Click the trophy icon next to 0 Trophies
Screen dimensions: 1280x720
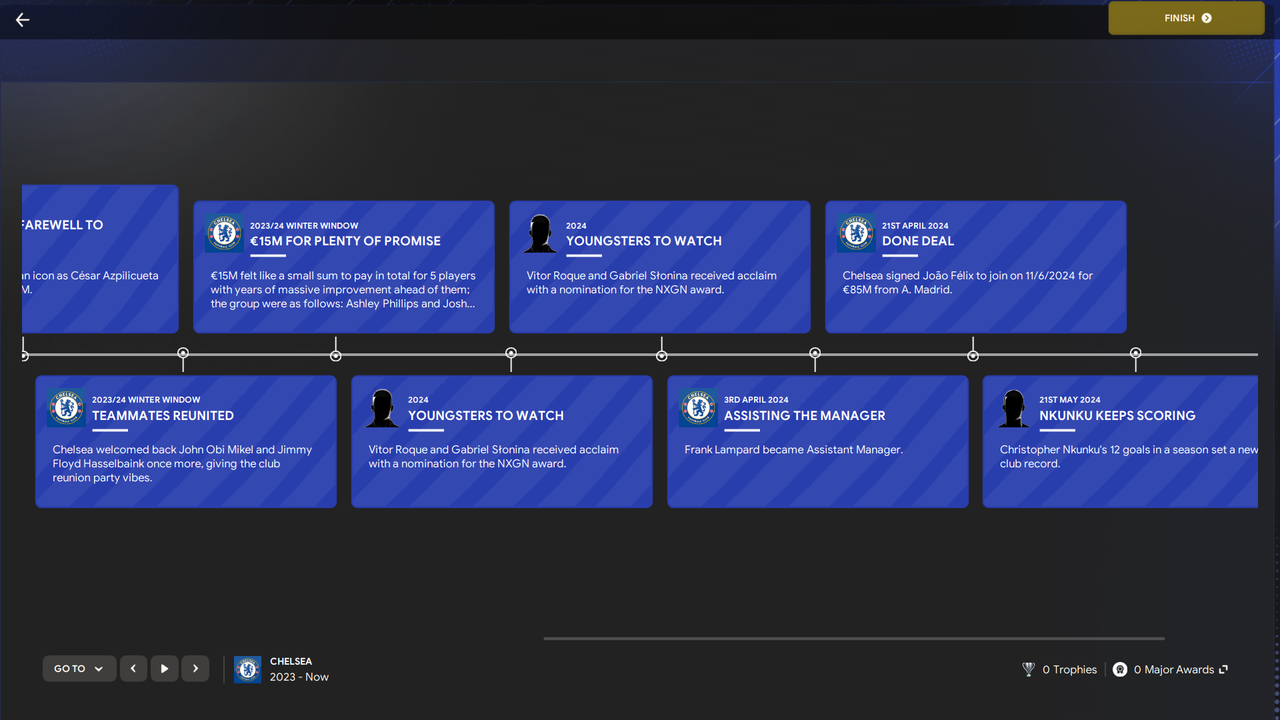tap(1028, 670)
